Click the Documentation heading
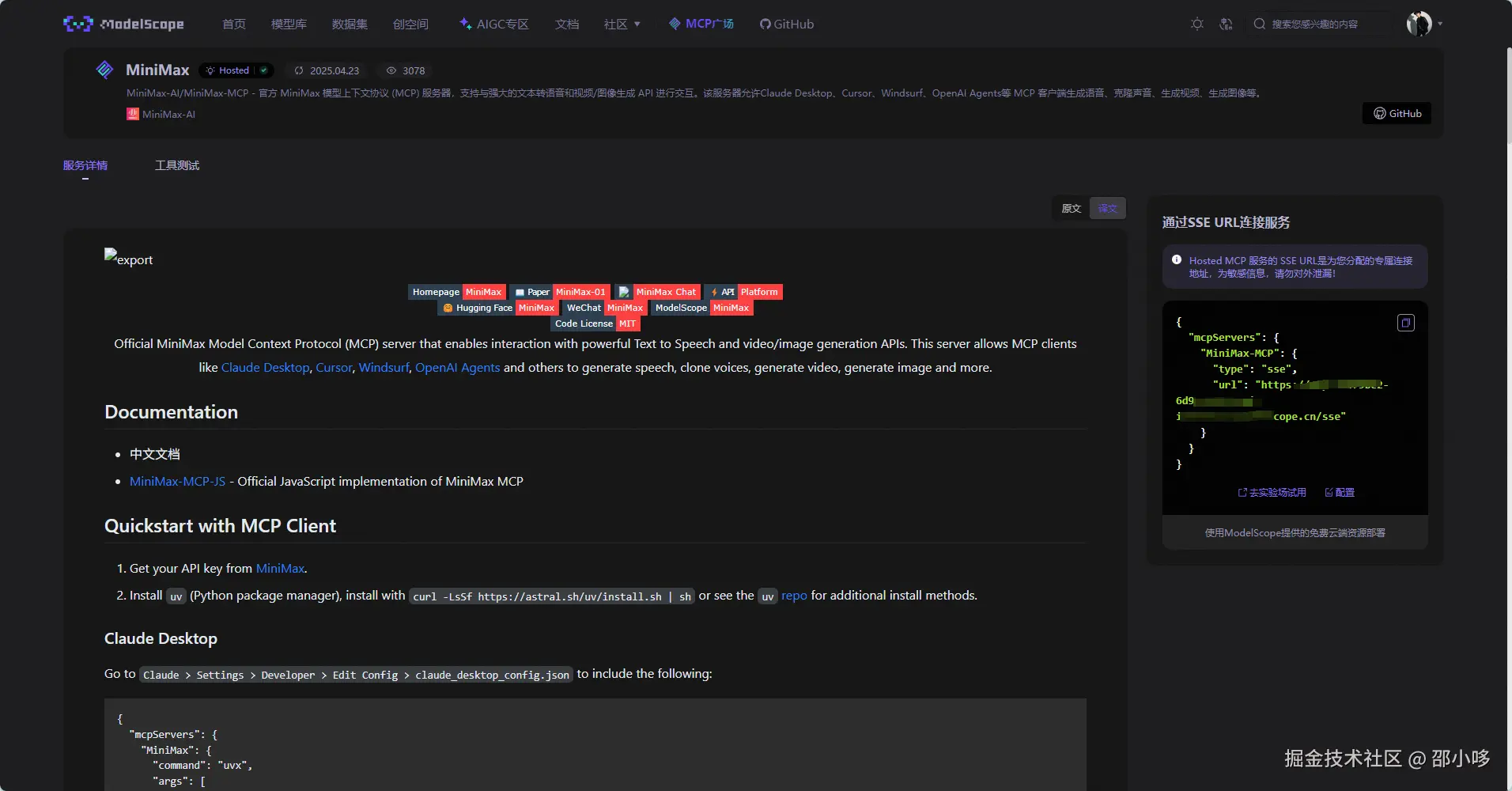The height and width of the screenshot is (791, 1512). (x=171, y=412)
